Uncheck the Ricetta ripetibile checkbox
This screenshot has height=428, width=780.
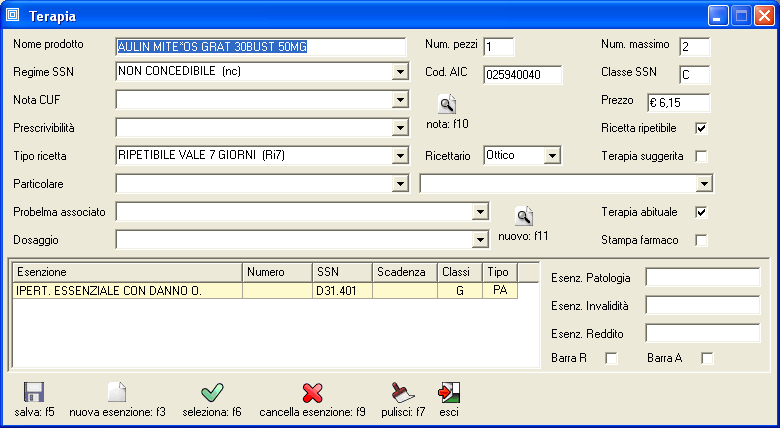[701, 128]
